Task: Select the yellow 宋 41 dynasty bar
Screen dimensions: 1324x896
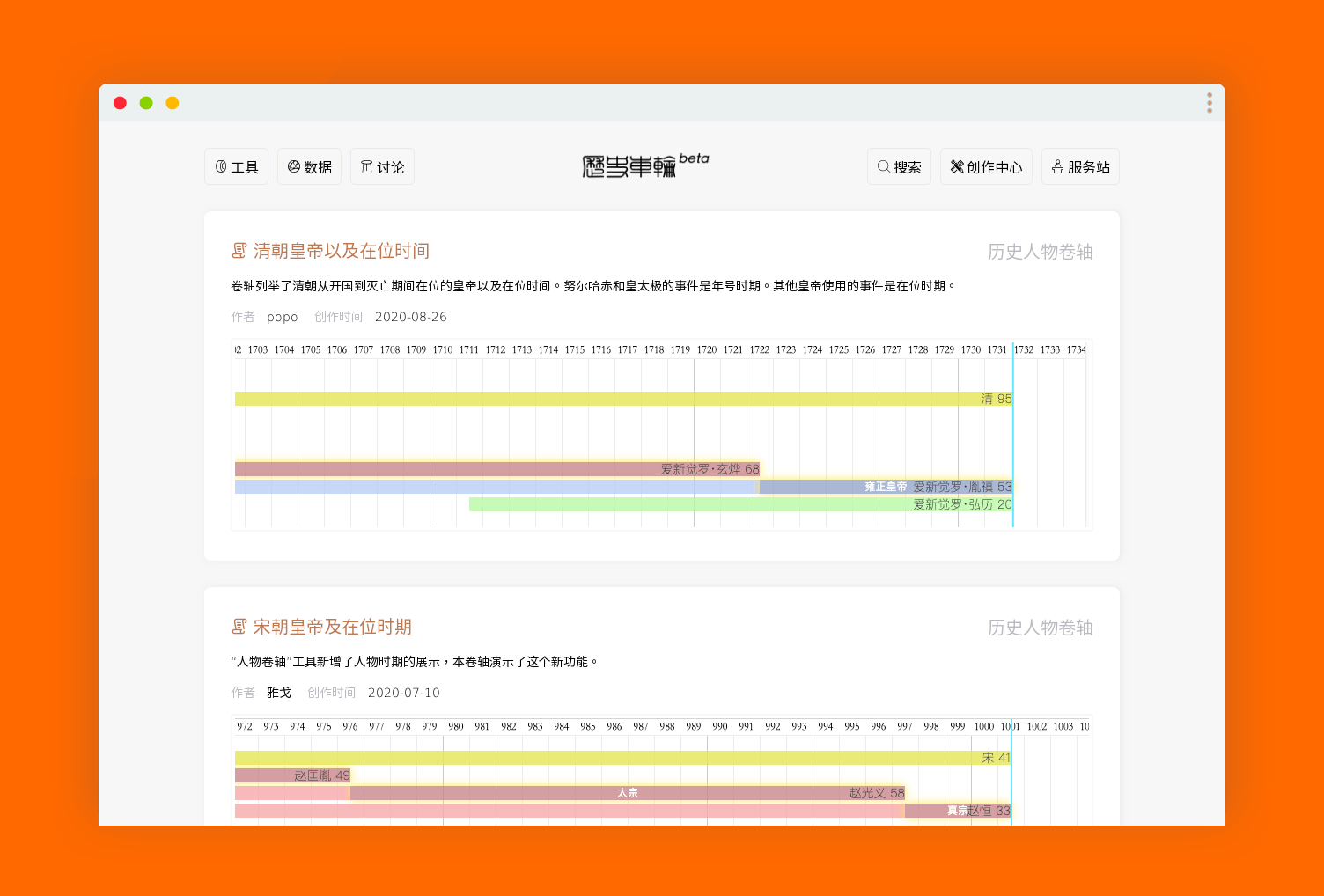Action: (x=622, y=758)
